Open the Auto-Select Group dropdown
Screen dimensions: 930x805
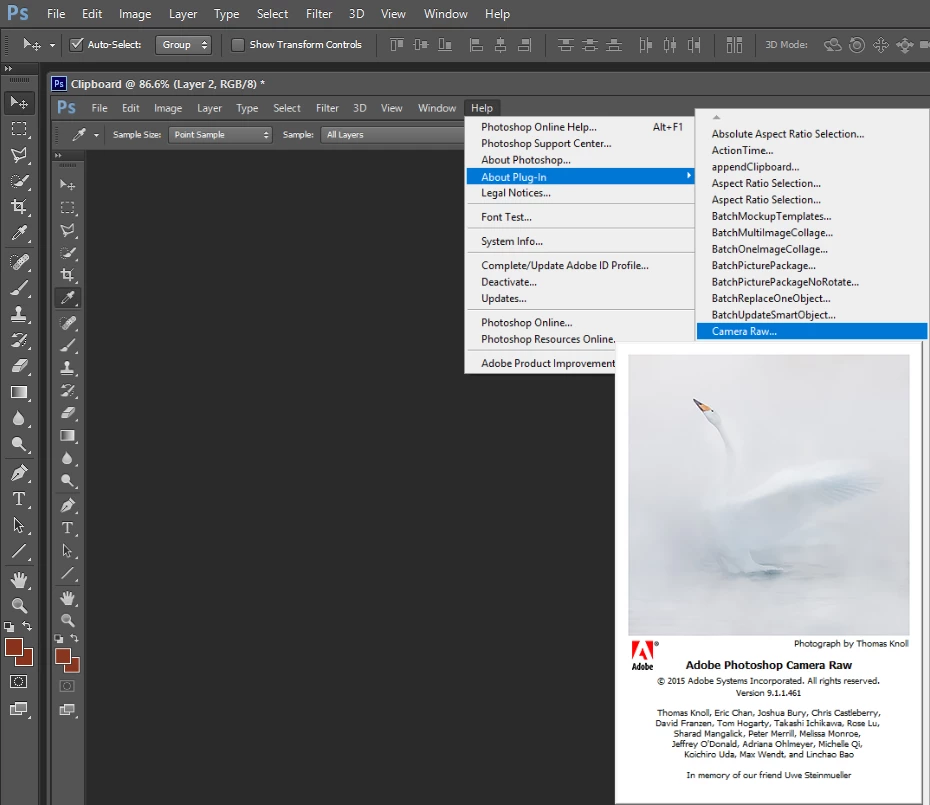(x=183, y=44)
